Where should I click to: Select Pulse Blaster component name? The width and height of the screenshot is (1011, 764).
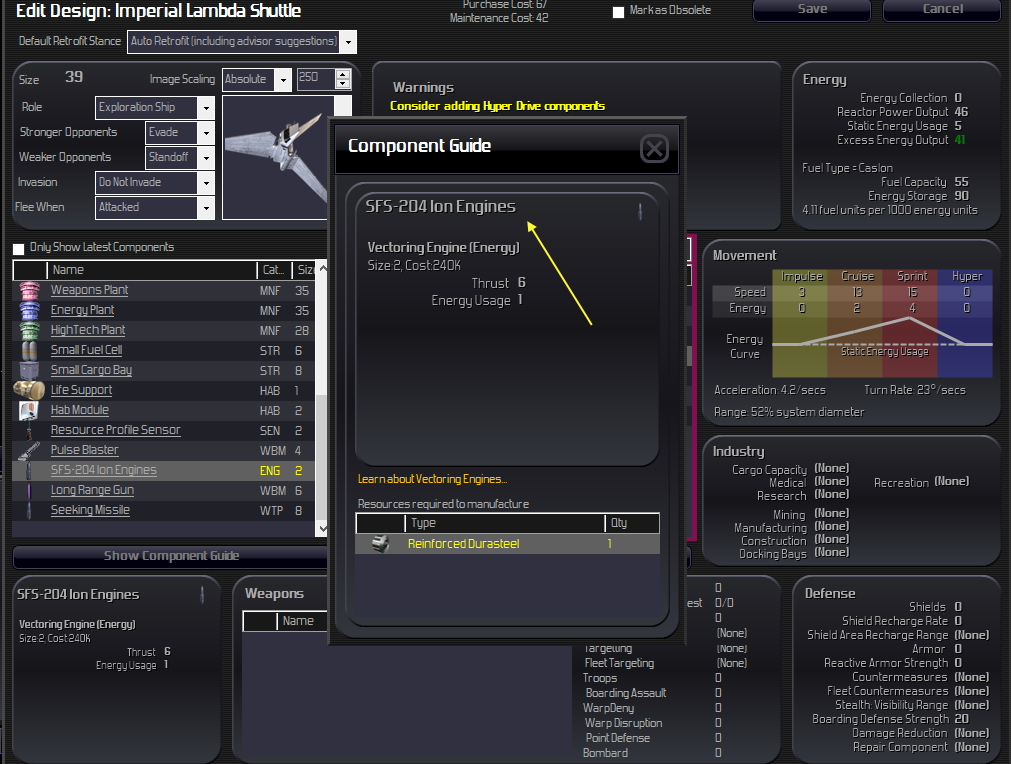tap(84, 450)
